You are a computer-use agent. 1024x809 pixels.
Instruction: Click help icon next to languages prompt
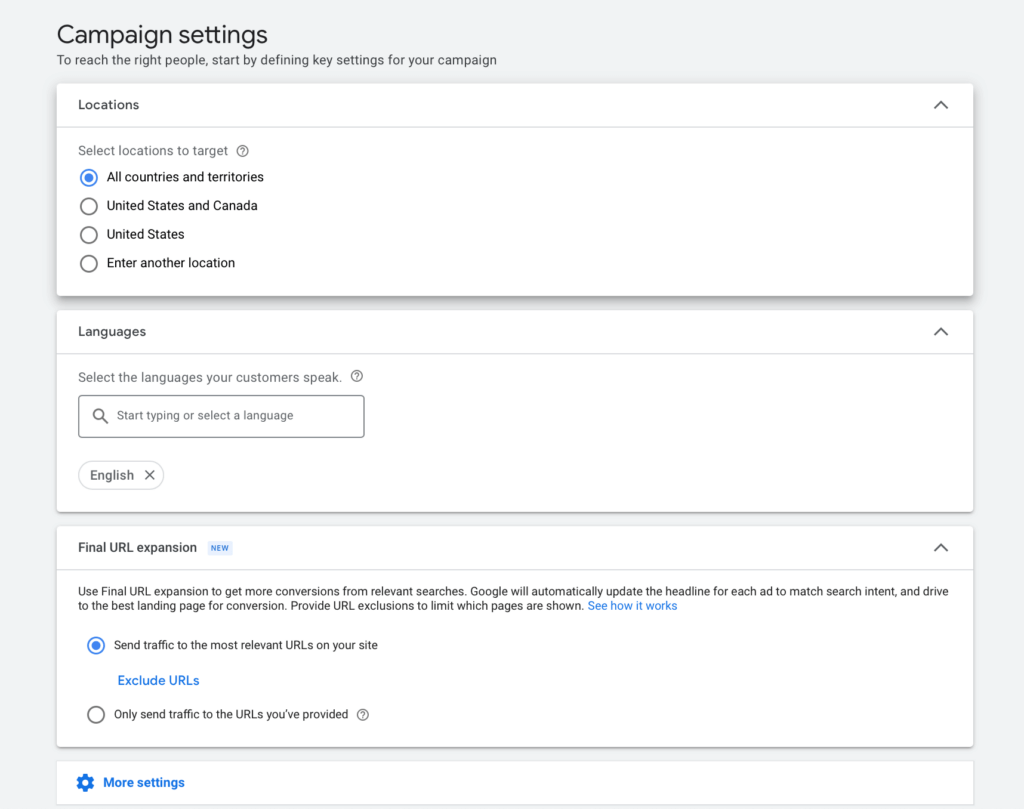click(357, 377)
